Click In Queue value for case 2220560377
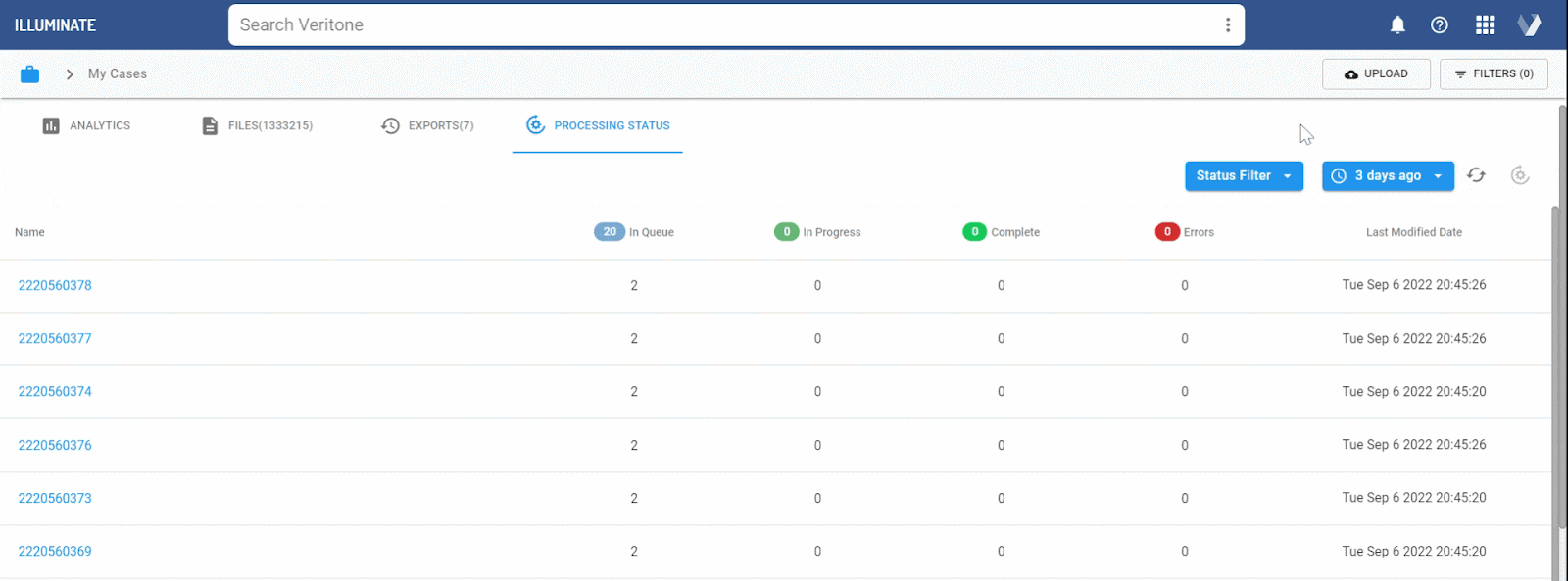Screen dimensions: 1568x581 click(634, 338)
